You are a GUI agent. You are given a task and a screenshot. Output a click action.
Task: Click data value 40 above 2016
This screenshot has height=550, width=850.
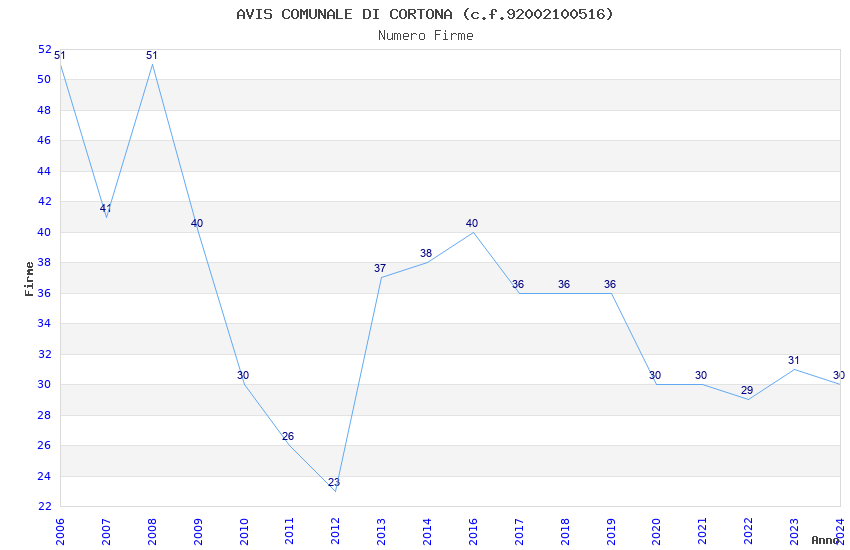point(472,223)
